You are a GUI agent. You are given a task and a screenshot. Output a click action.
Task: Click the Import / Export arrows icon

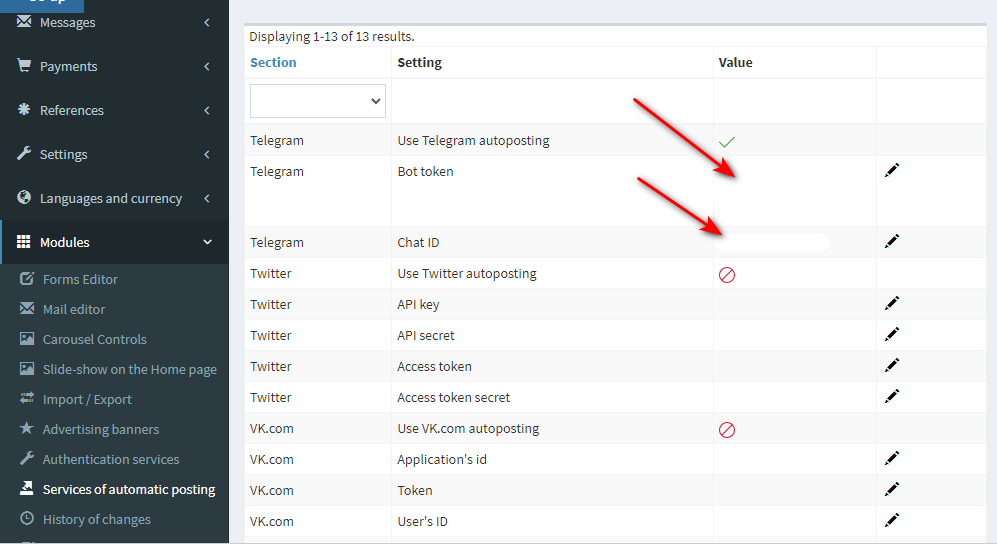27,398
